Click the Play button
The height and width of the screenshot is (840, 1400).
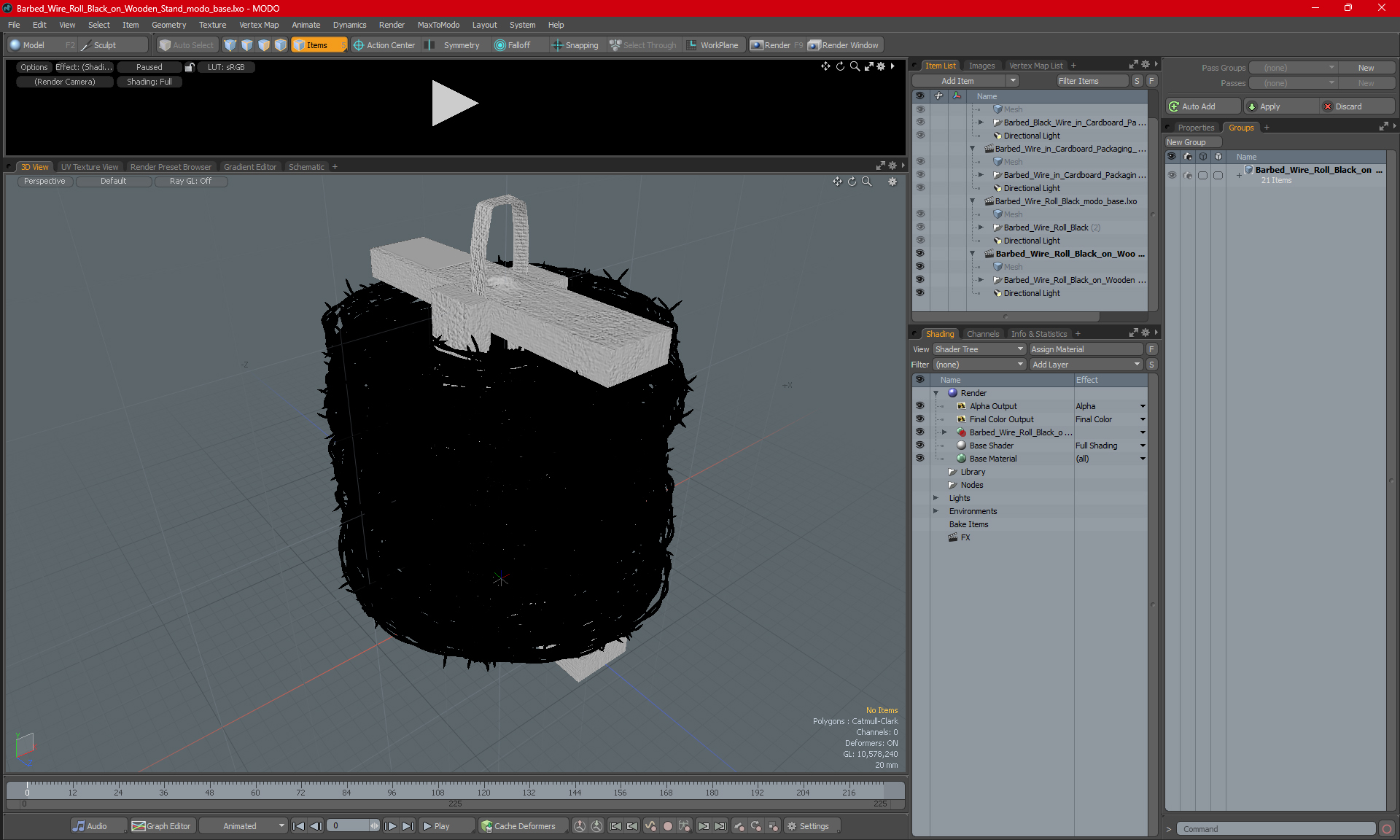pyautogui.click(x=447, y=826)
